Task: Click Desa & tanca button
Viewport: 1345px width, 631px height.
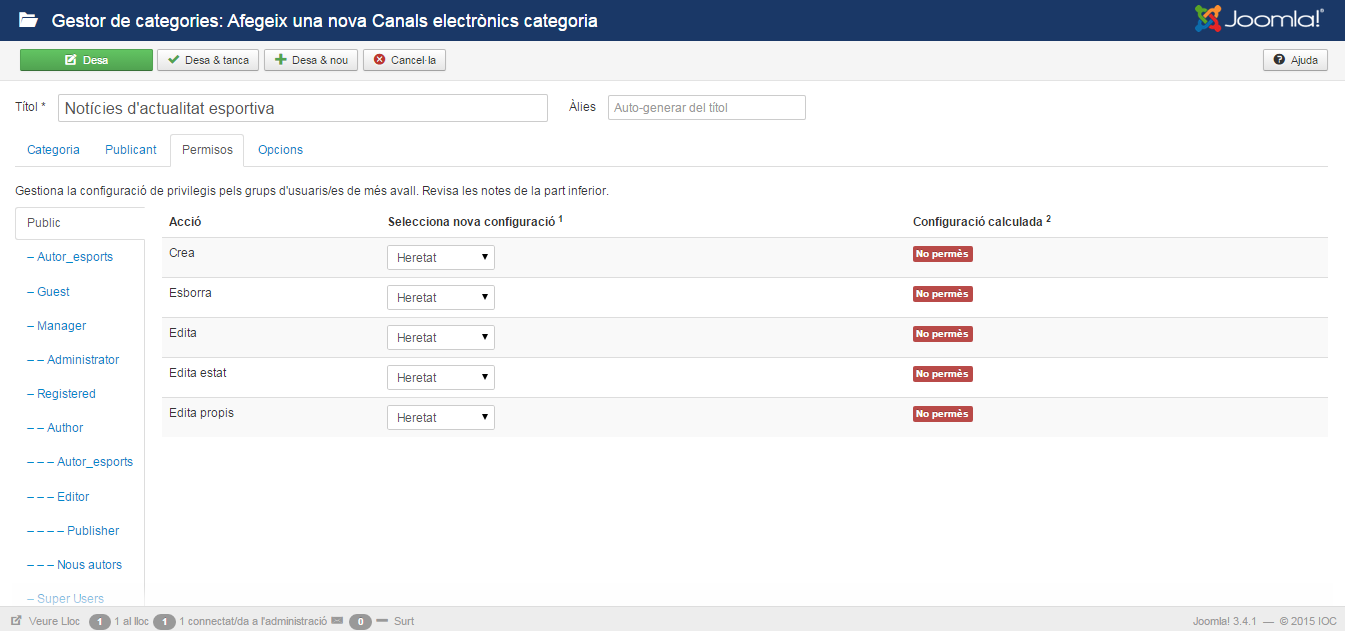Action: click(208, 60)
